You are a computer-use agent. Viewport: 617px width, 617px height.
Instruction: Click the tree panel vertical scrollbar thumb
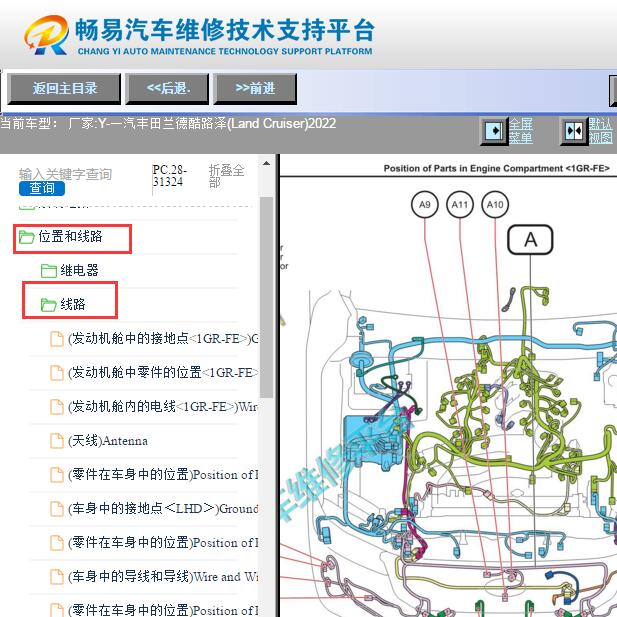point(266,297)
